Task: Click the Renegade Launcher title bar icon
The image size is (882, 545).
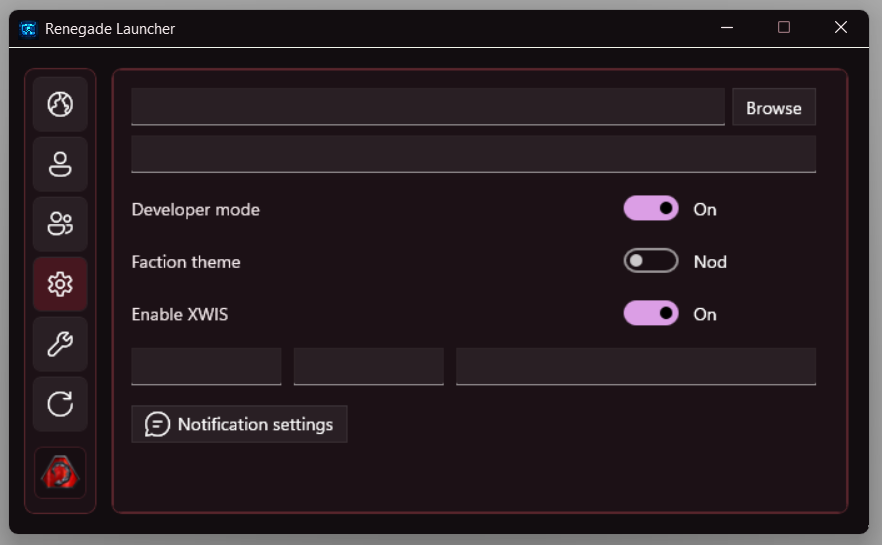Action: pyautogui.click(x=28, y=29)
